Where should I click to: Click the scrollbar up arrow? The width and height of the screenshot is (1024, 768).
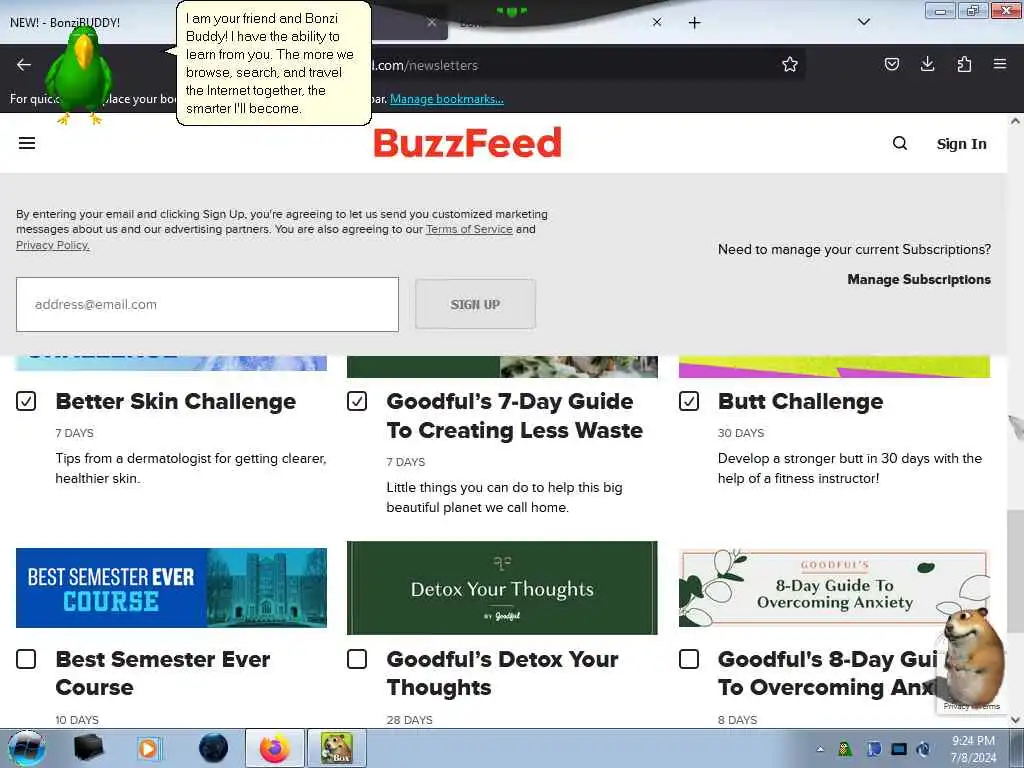point(1015,121)
